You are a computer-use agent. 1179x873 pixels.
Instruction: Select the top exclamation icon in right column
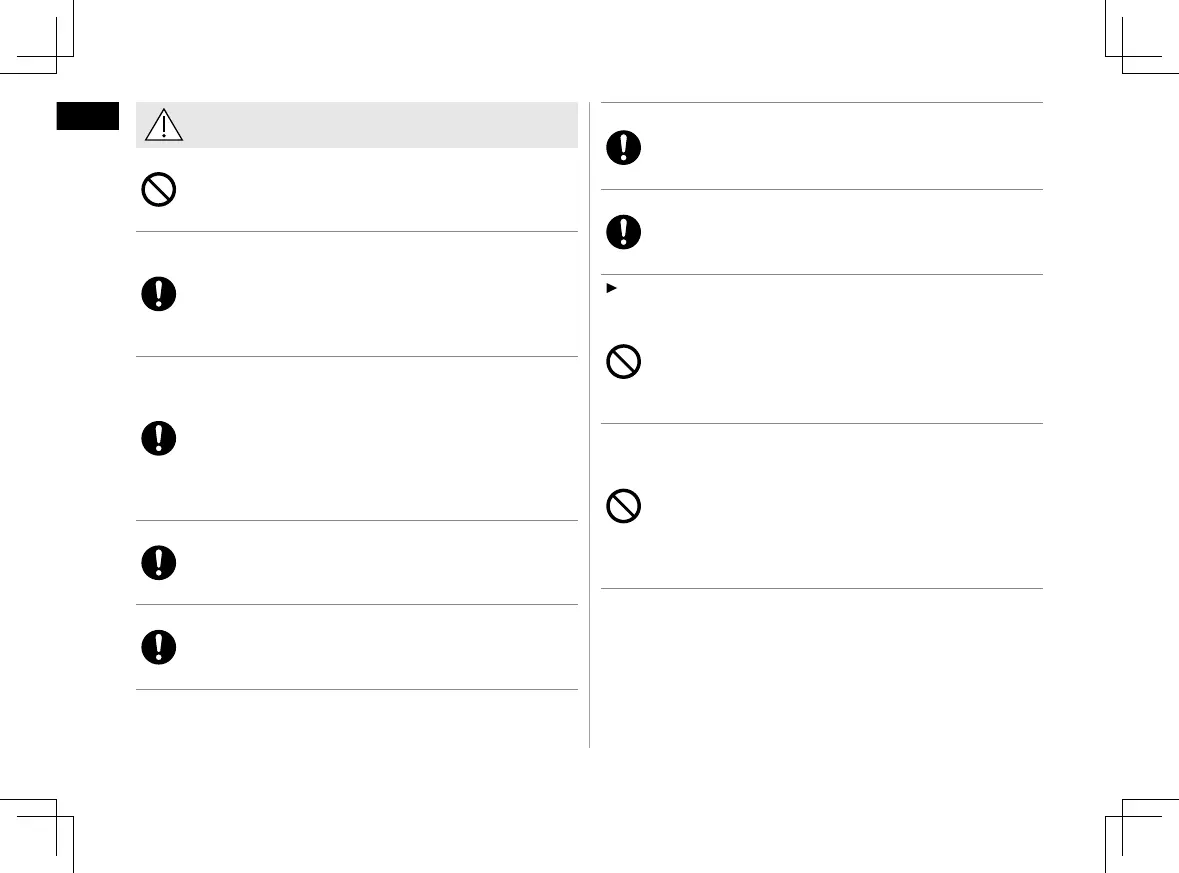point(624,147)
